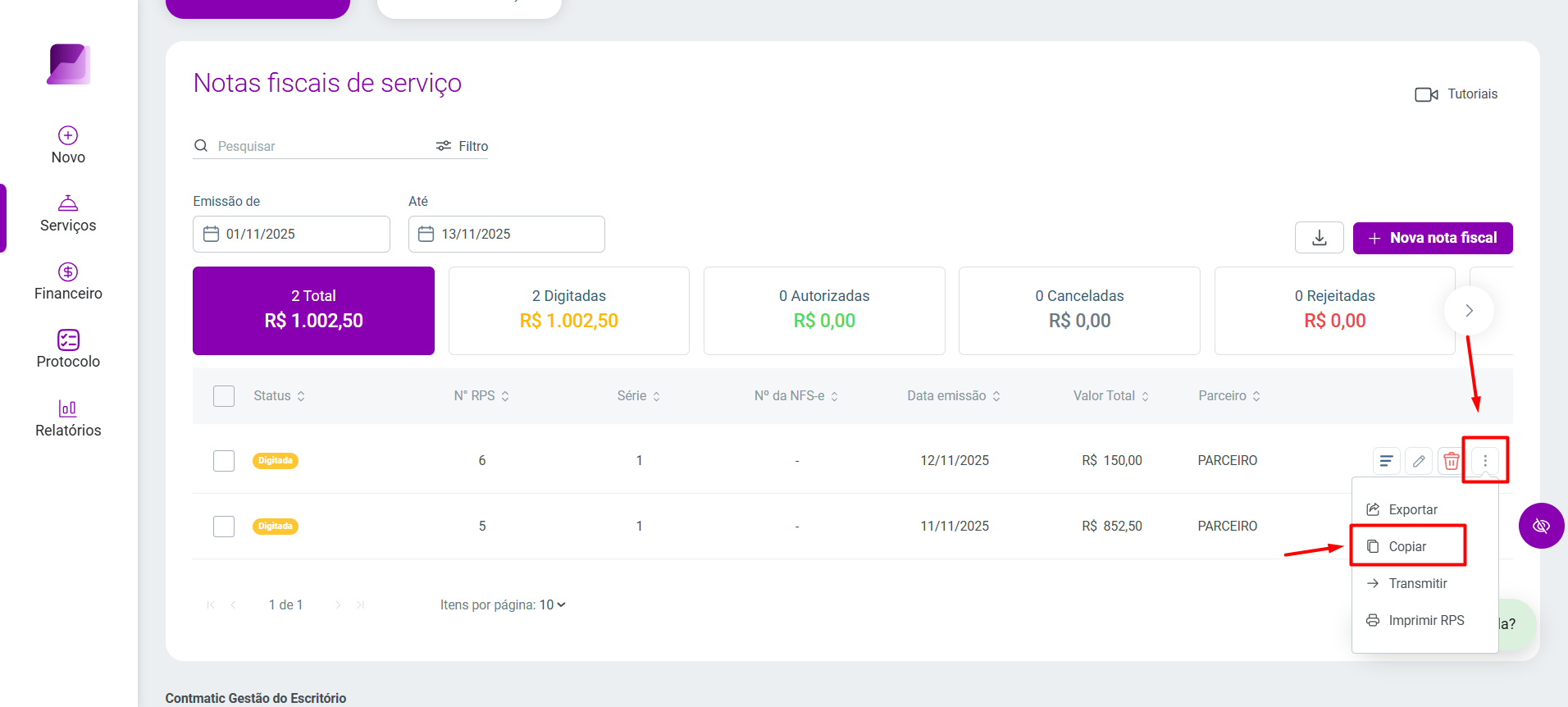
Task: Open the Relatórios section
Action: pyautogui.click(x=68, y=418)
